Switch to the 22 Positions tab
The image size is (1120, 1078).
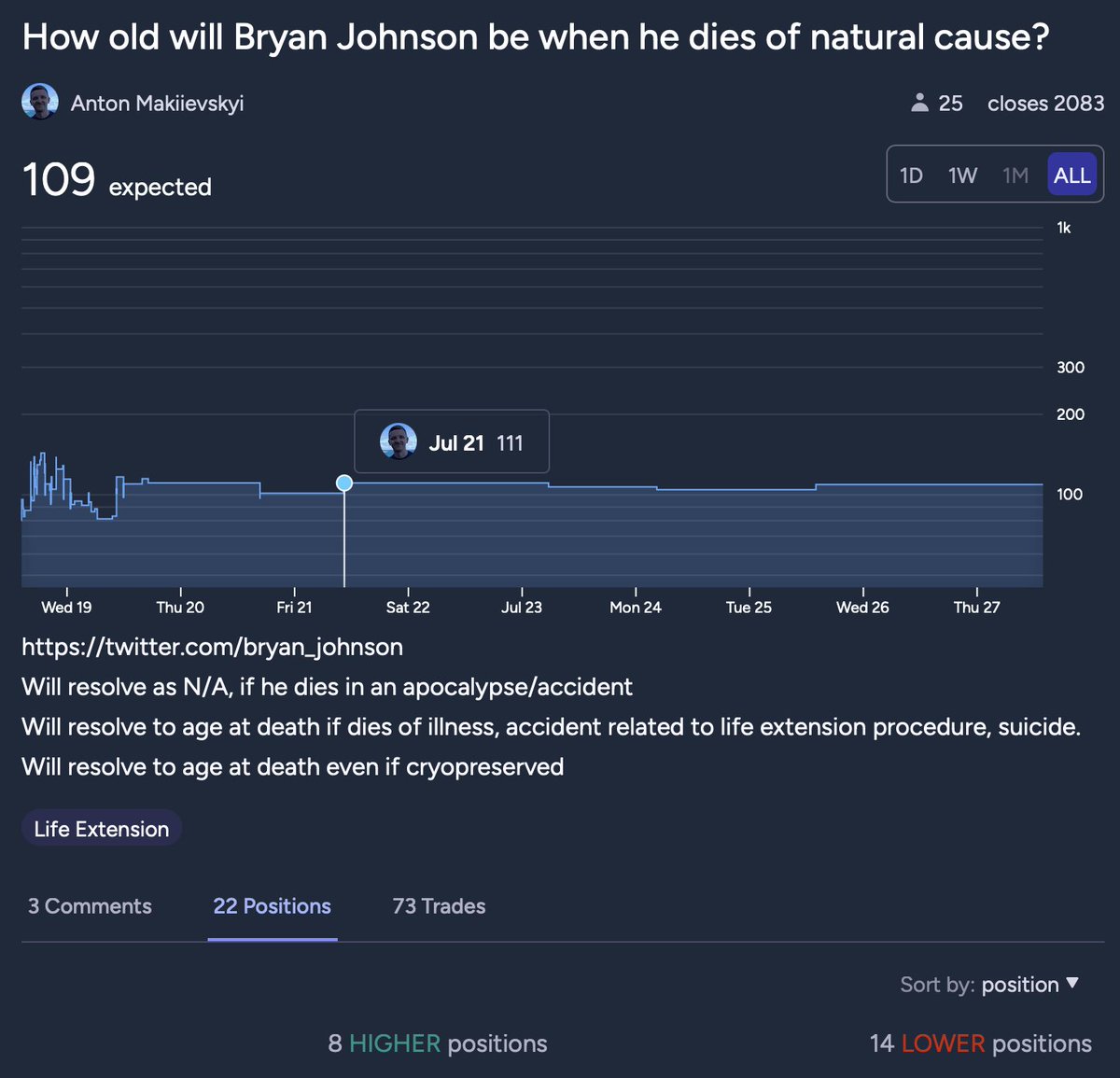[x=272, y=906]
